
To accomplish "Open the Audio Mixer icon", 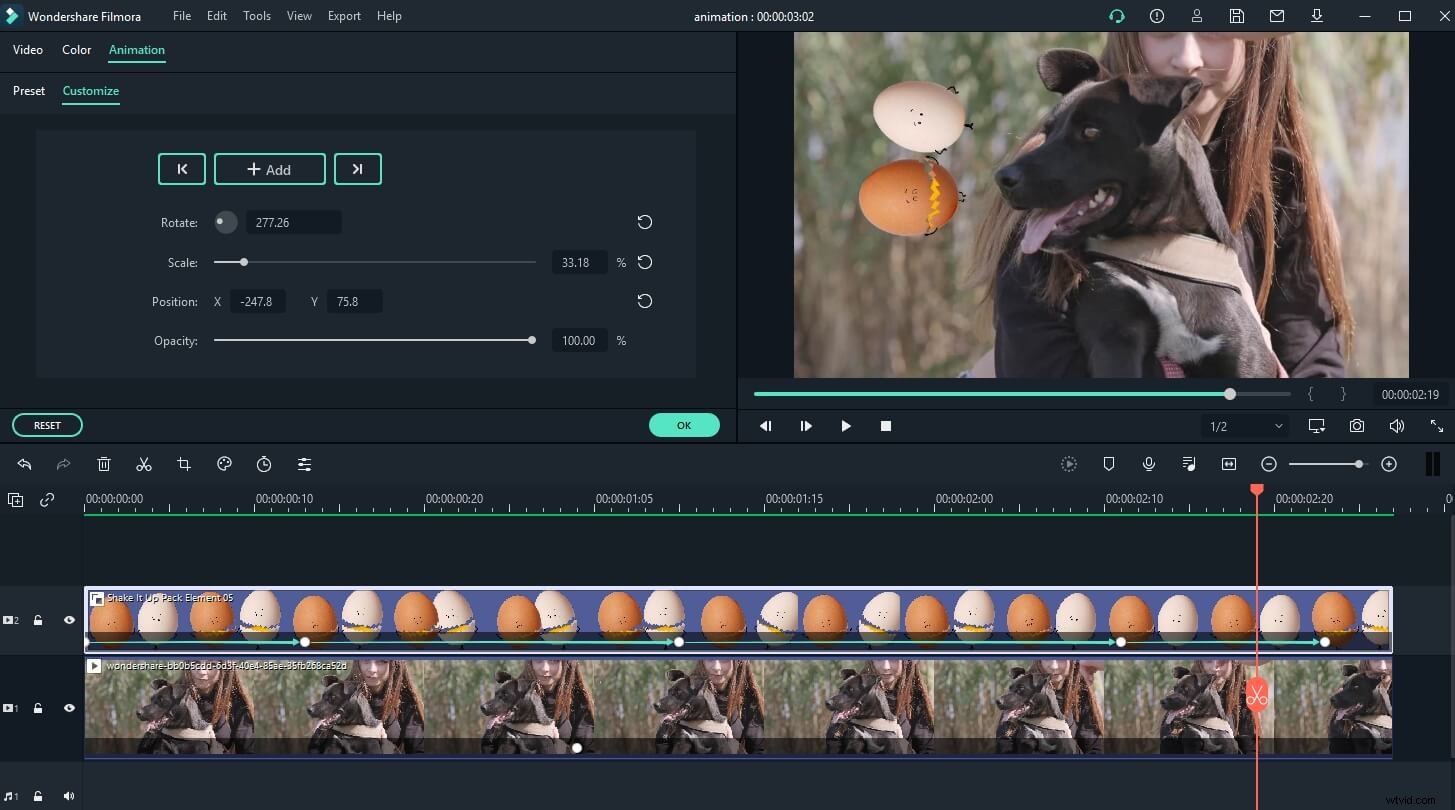I will [1188, 463].
